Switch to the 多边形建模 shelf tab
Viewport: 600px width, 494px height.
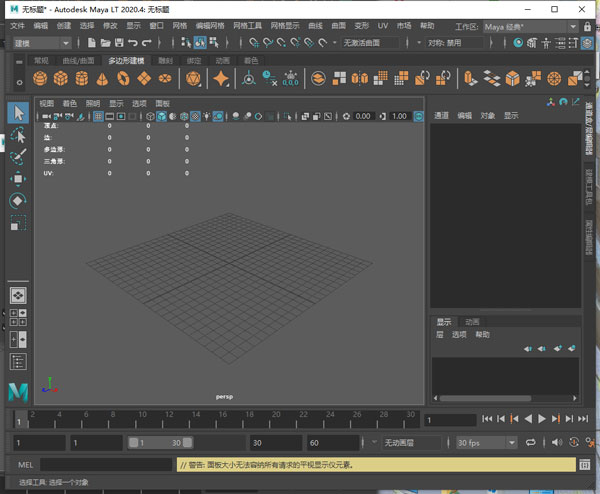click(126, 61)
